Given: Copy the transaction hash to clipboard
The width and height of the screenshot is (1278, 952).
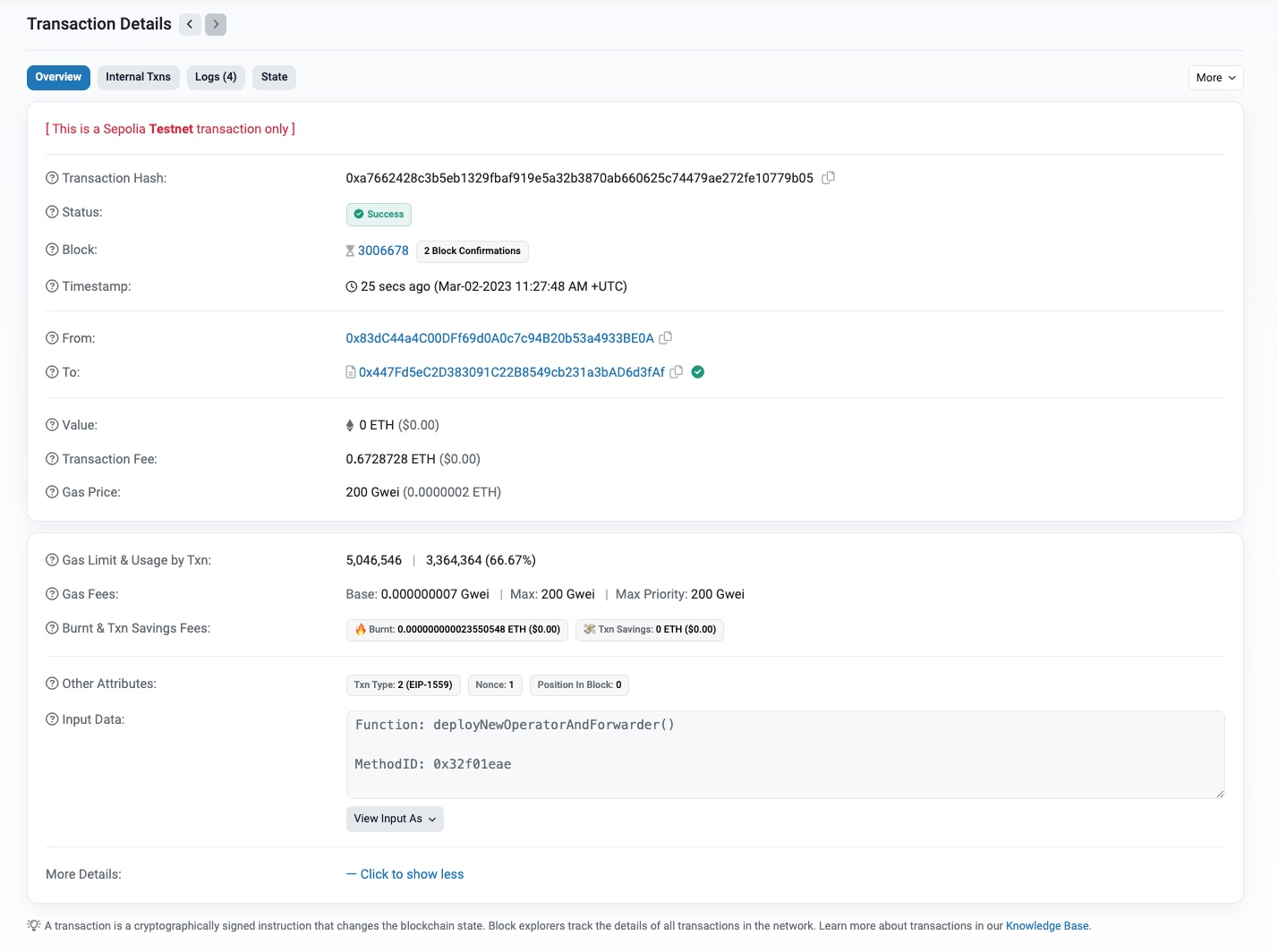Looking at the screenshot, I should pos(828,178).
